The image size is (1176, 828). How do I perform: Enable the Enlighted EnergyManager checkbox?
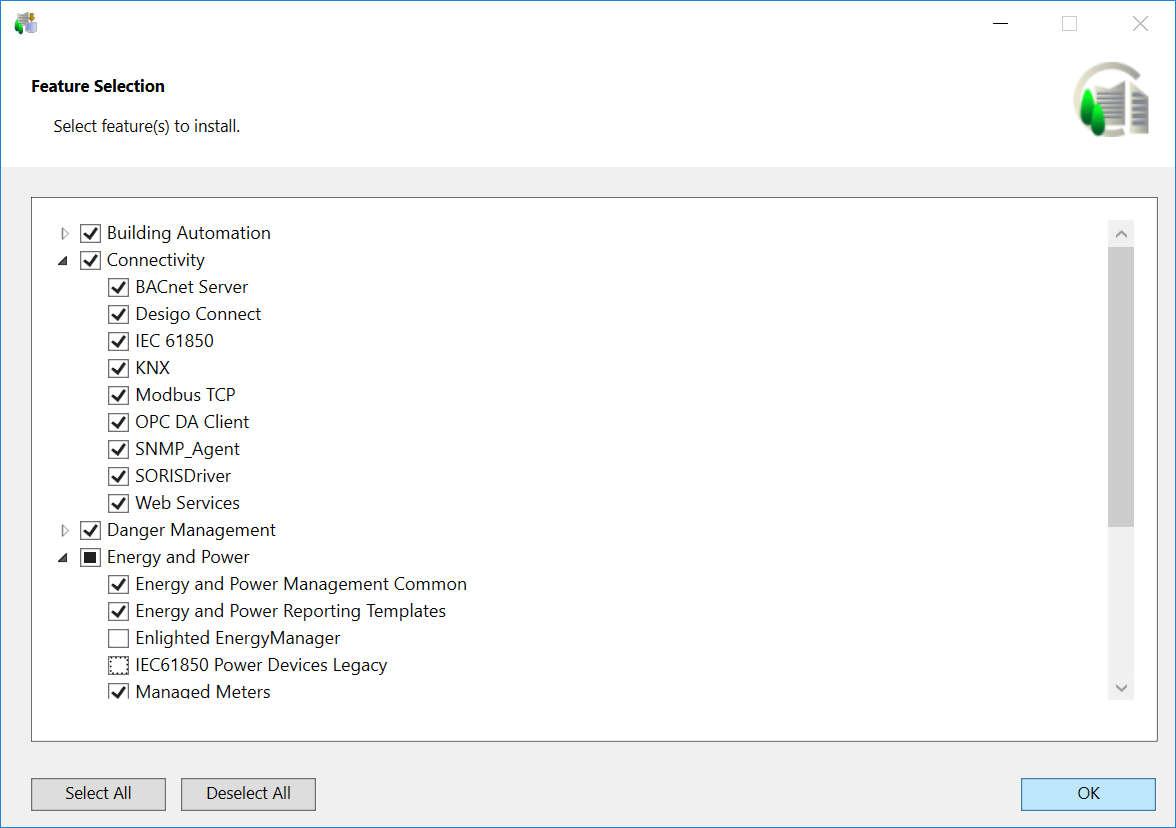point(119,638)
